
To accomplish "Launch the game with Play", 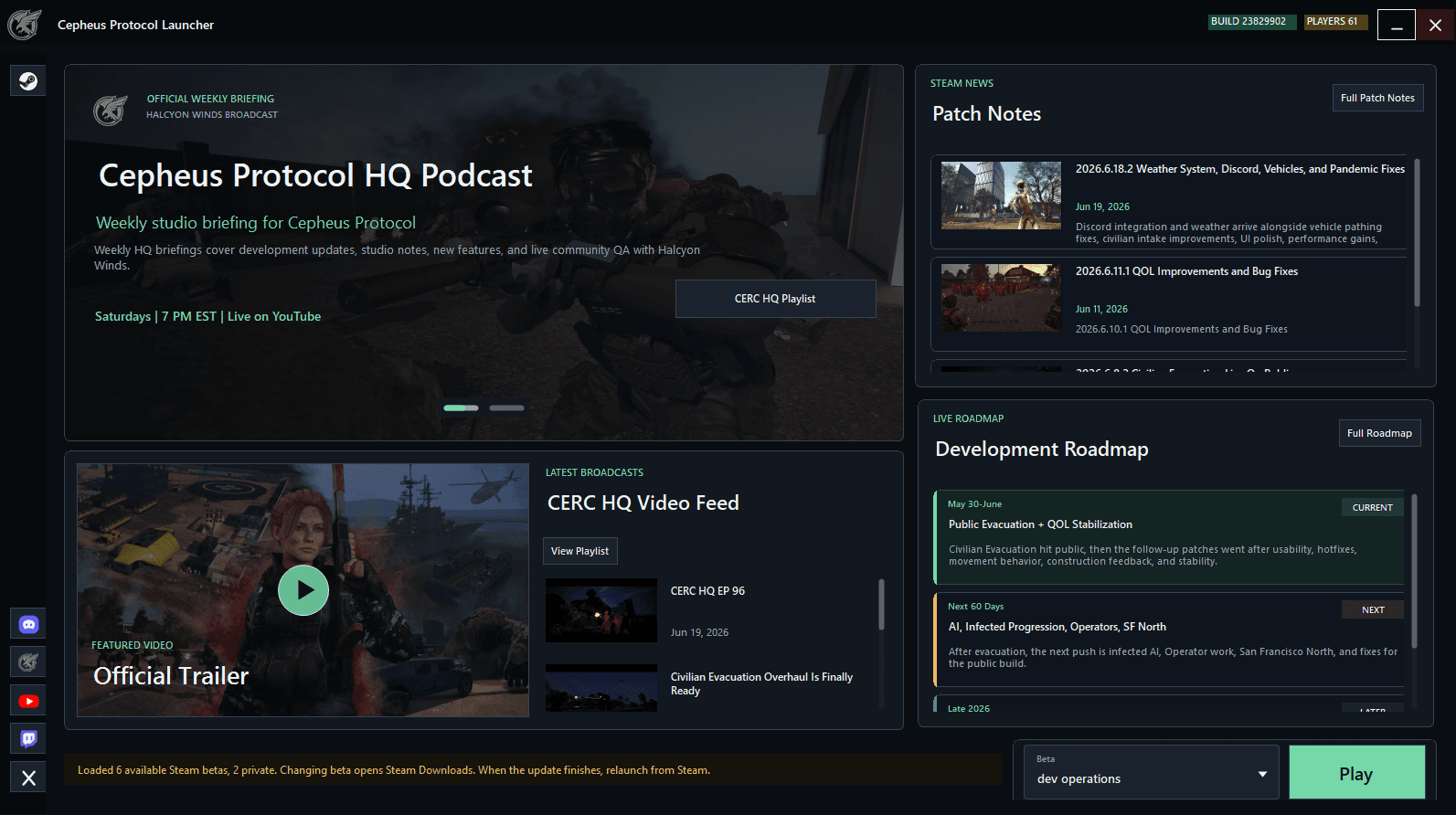I will pos(1356,773).
